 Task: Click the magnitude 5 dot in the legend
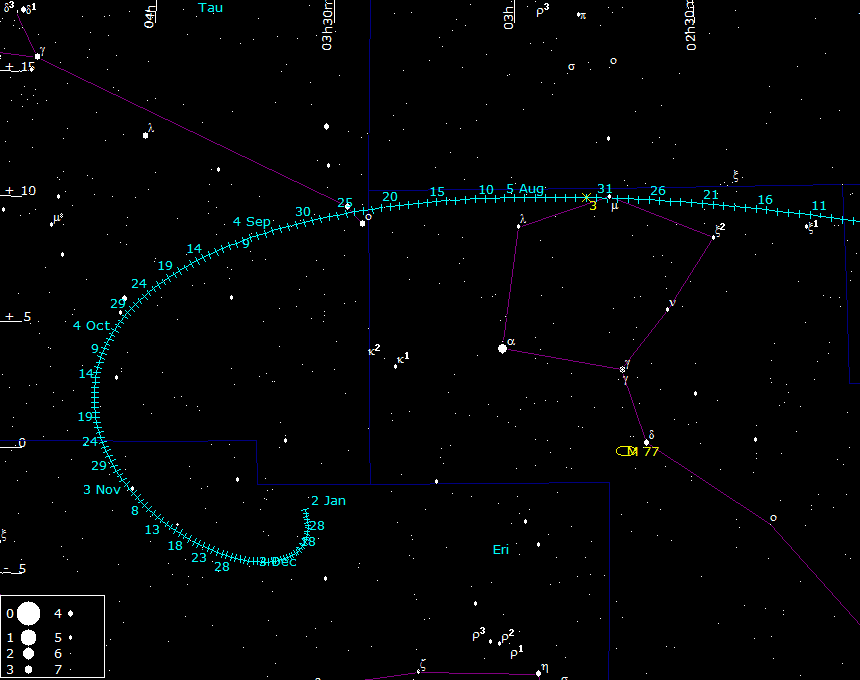pyautogui.click(x=71, y=638)
